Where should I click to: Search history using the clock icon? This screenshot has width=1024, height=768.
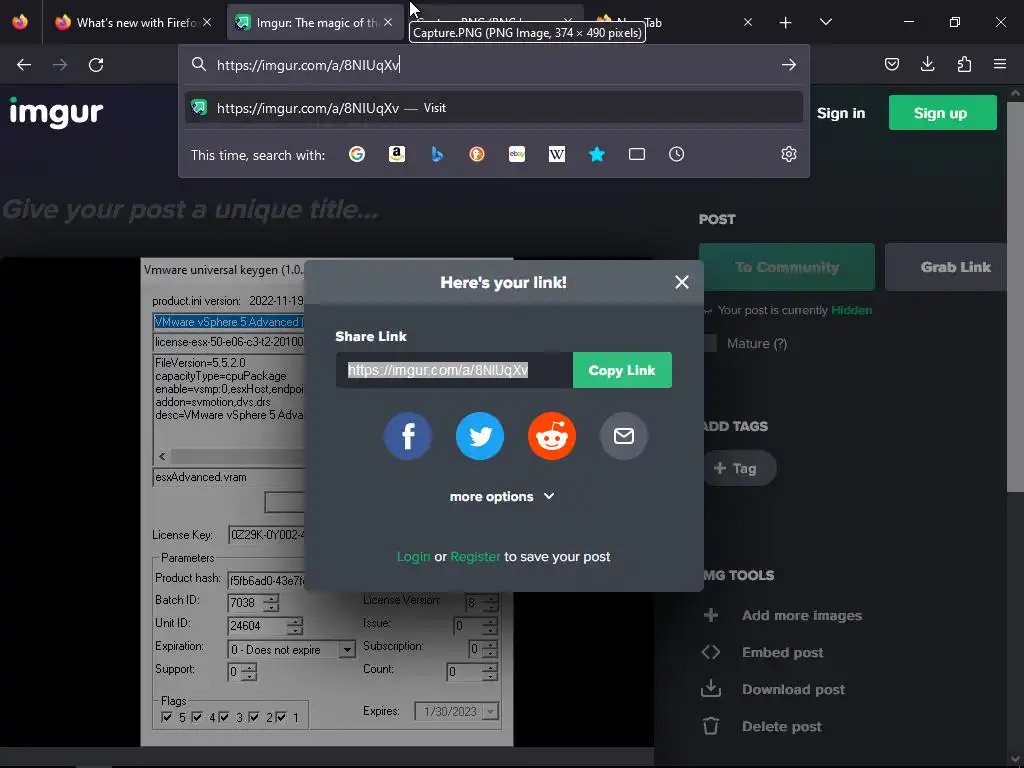pos(677,154)
